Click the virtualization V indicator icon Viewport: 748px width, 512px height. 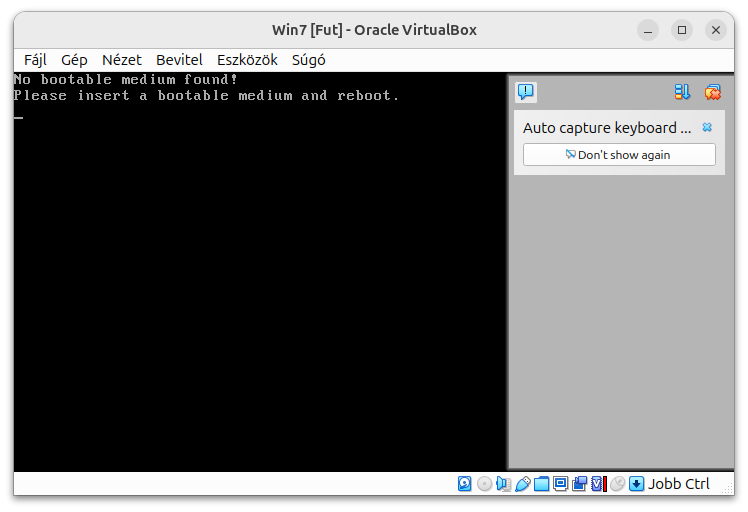pyautogui.click(x=598, y=484)
